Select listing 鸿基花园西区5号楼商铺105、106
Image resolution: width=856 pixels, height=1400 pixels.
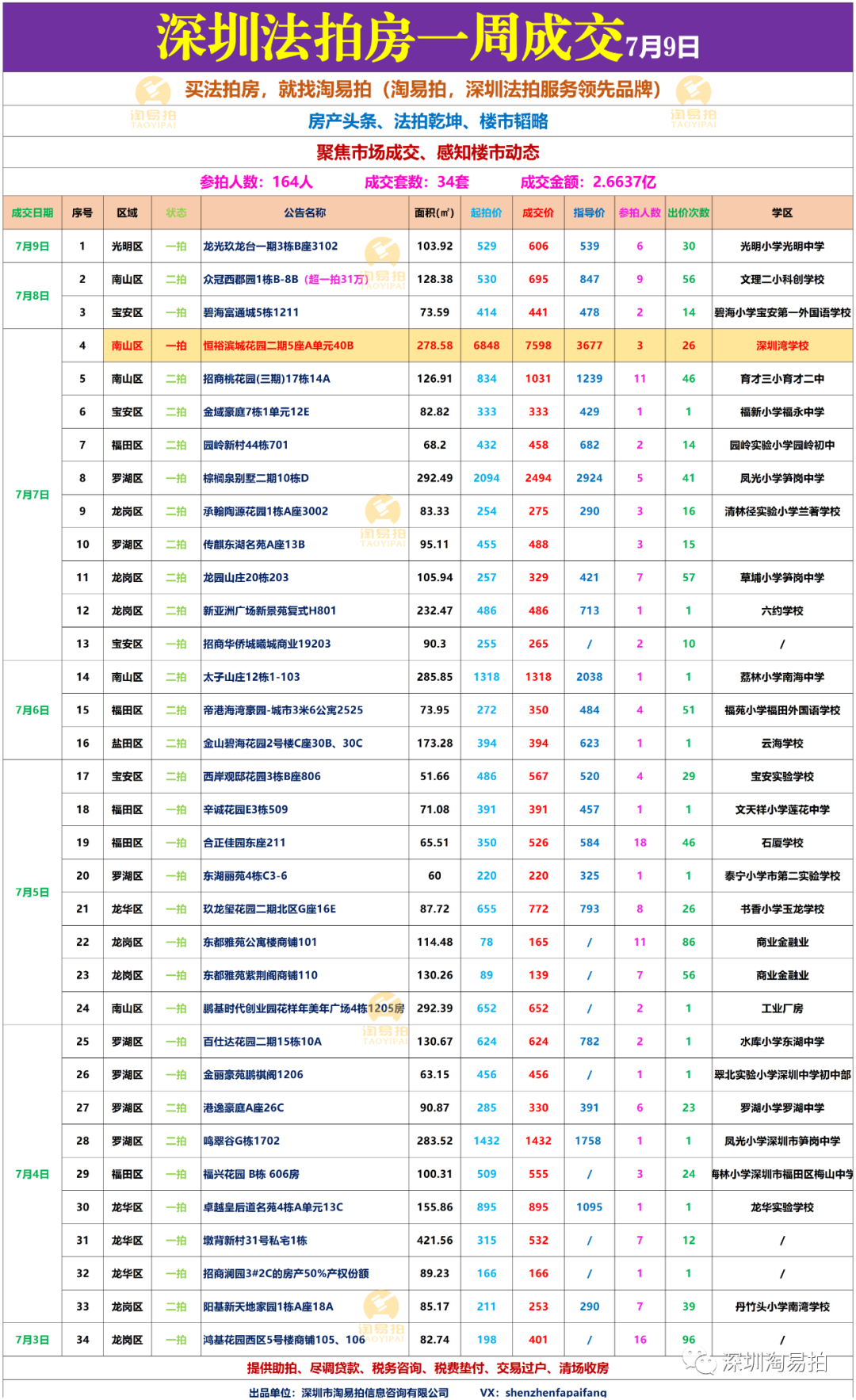click(284, 1340)
